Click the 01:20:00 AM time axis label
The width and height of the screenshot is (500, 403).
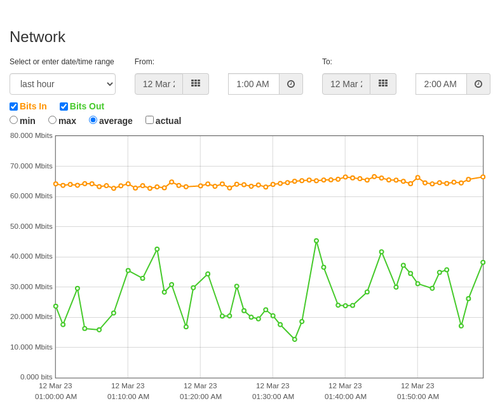click(x=201, y=397)
